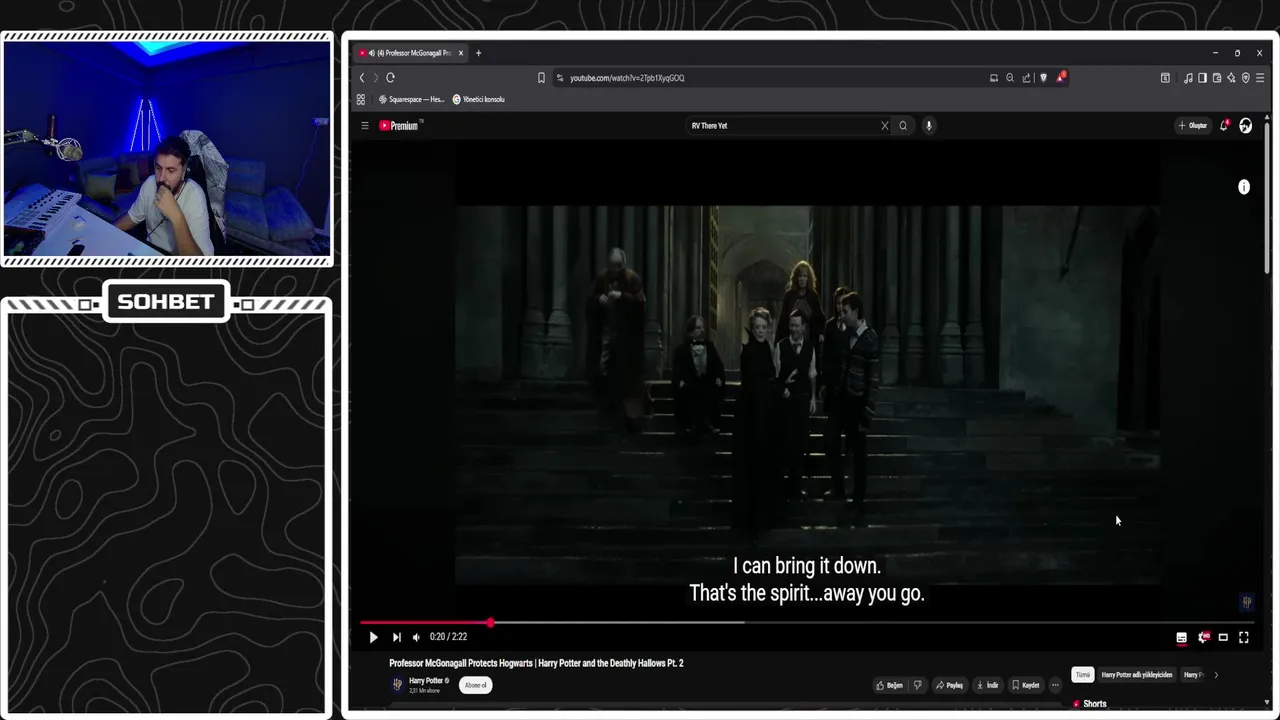Download the video with İndir

[987, 685]
